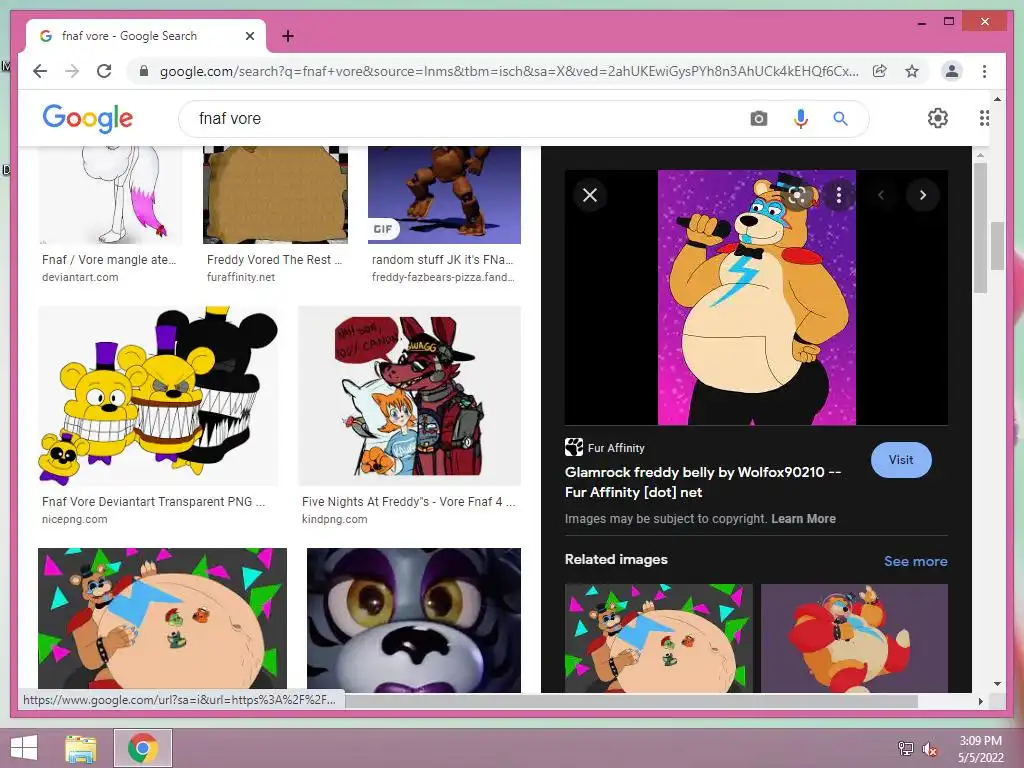This screenshot has height=768, width=1024.
Task: Go back with the browser back arrow
Action: coord(40,71)
